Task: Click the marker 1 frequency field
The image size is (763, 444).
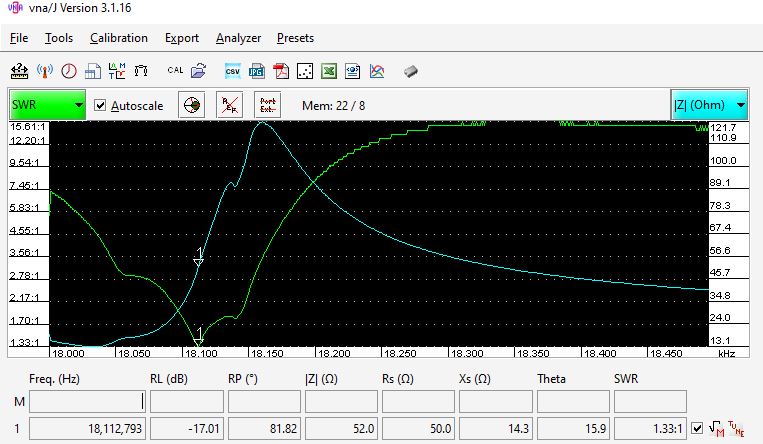Action: [x=86, y=429]
